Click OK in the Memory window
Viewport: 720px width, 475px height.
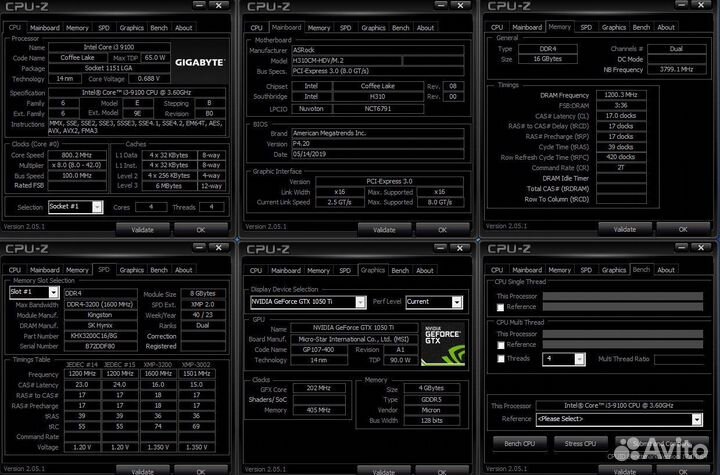683,229
